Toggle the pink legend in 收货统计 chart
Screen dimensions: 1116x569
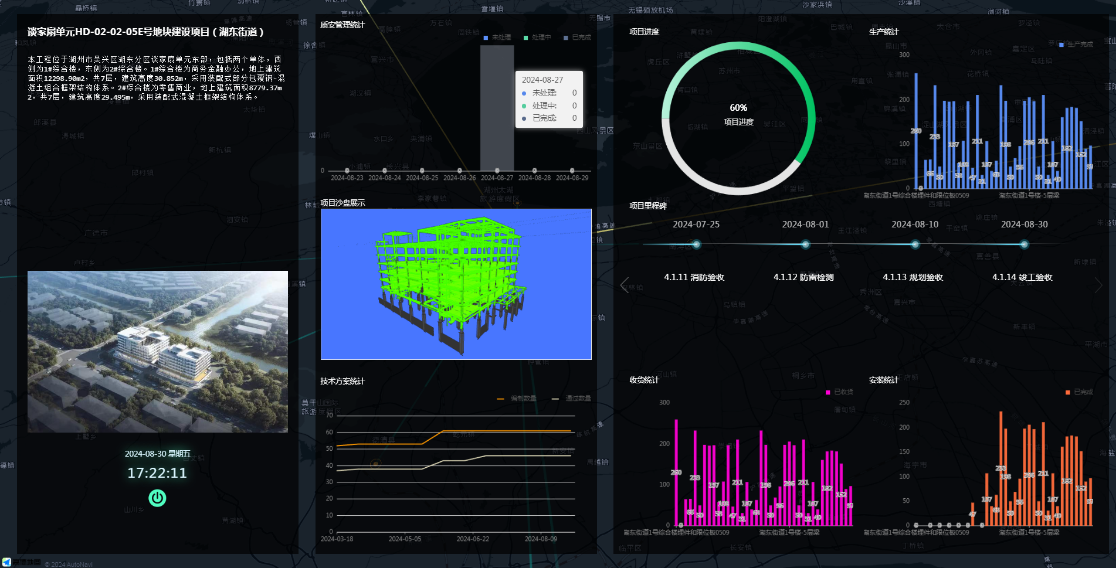pyautogui.click(x=839, y=393)
